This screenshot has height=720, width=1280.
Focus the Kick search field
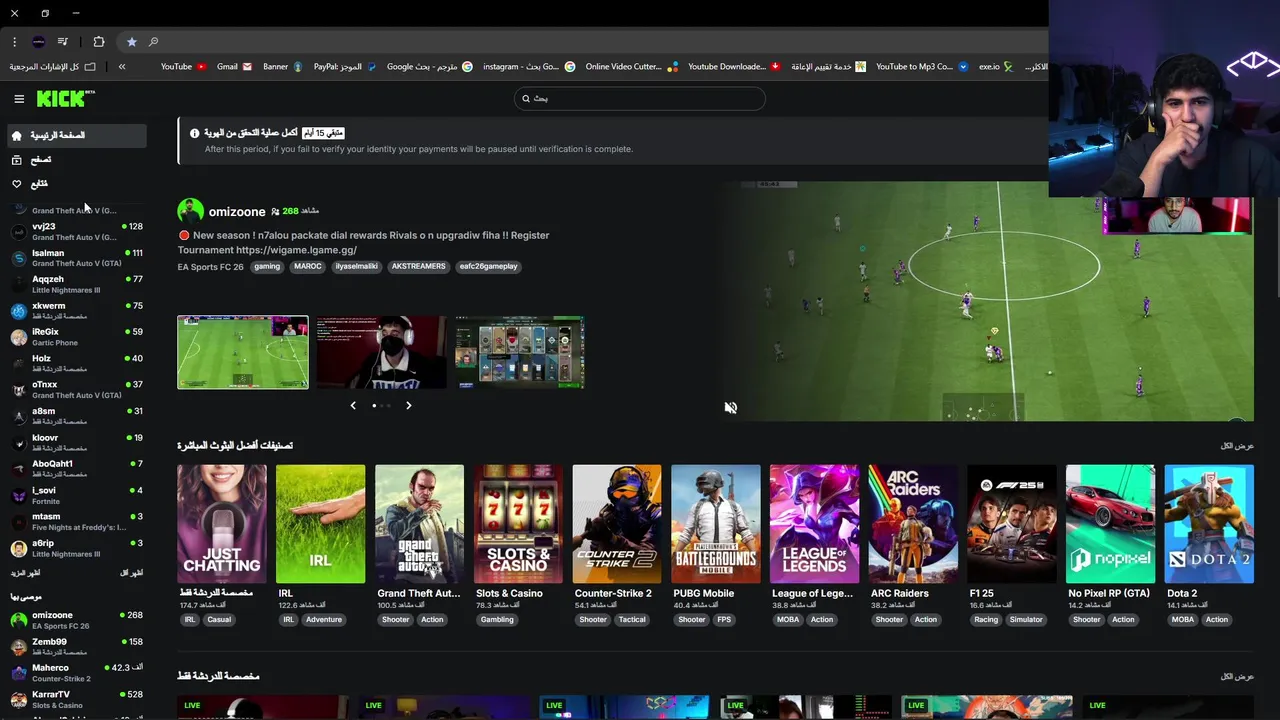click(x=640, y=98)
